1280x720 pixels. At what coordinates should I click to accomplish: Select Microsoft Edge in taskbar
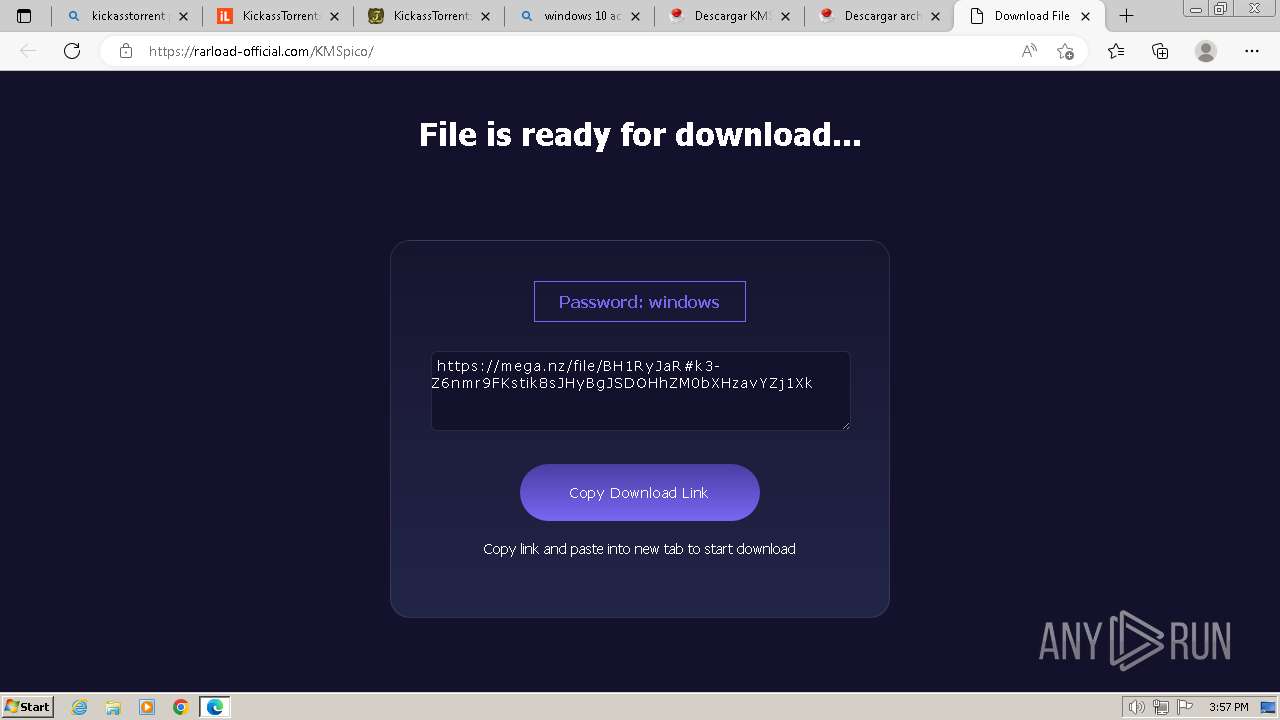click(215, 707)
